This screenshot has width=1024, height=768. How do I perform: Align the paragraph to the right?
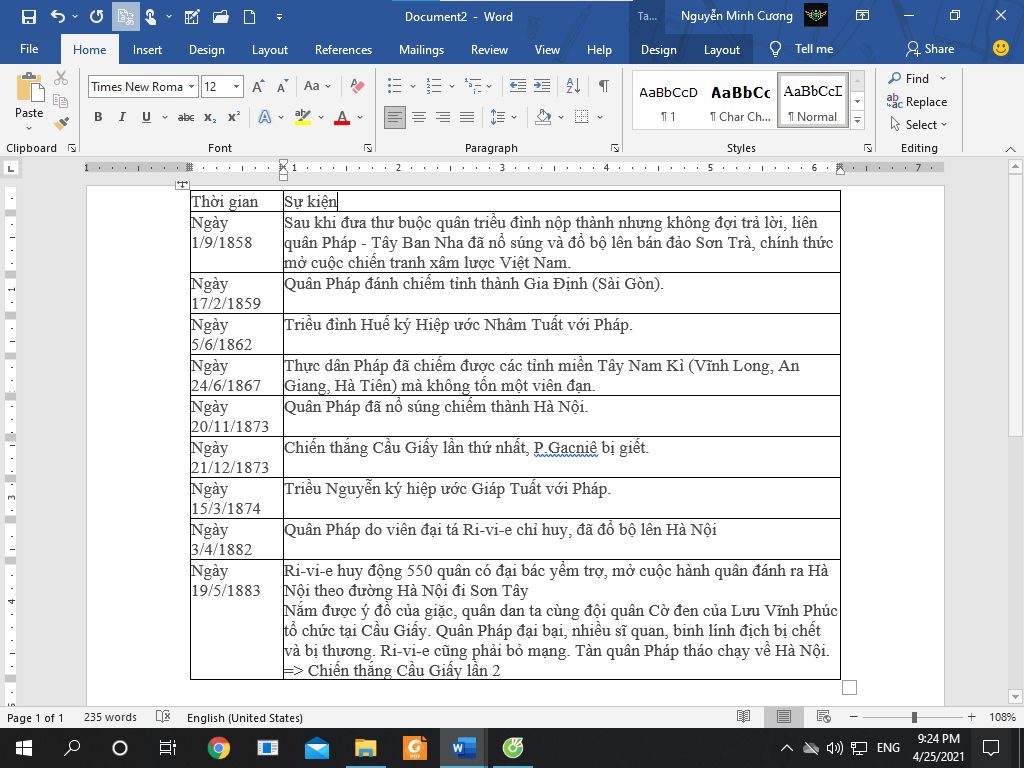tap(443, 118)
